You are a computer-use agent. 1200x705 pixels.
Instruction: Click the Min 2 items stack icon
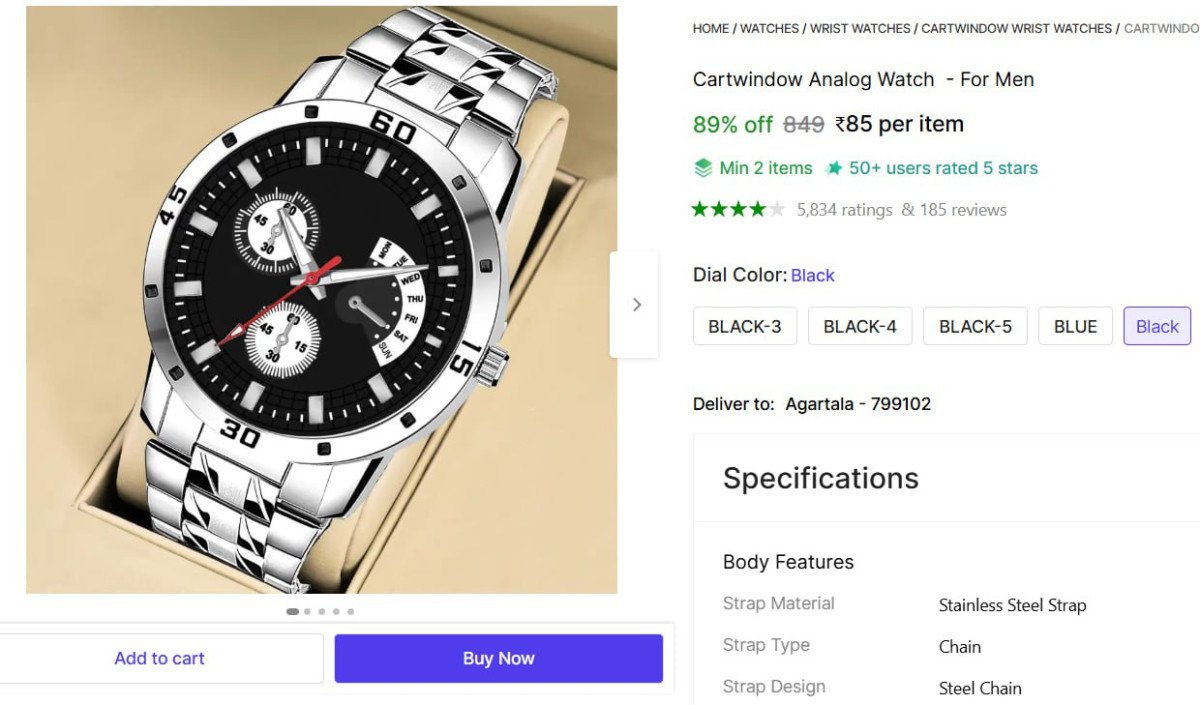[x=703, y=168]
